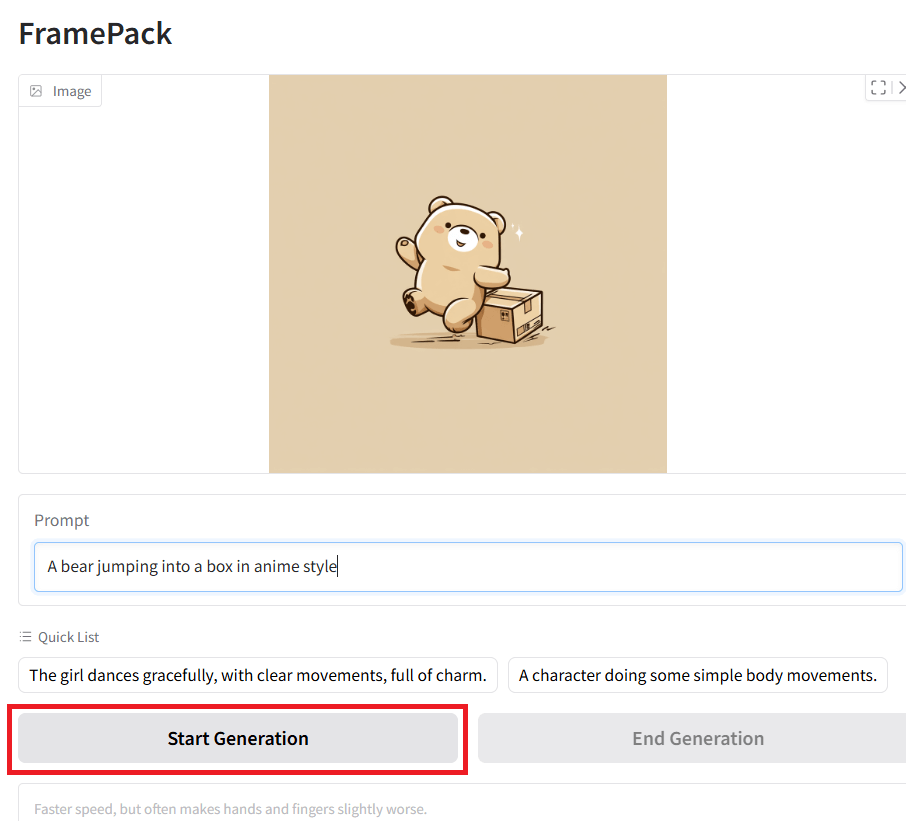This screenshot has width=906, height=821.
Task: Click the Image label tab
Action: (60, 91)
